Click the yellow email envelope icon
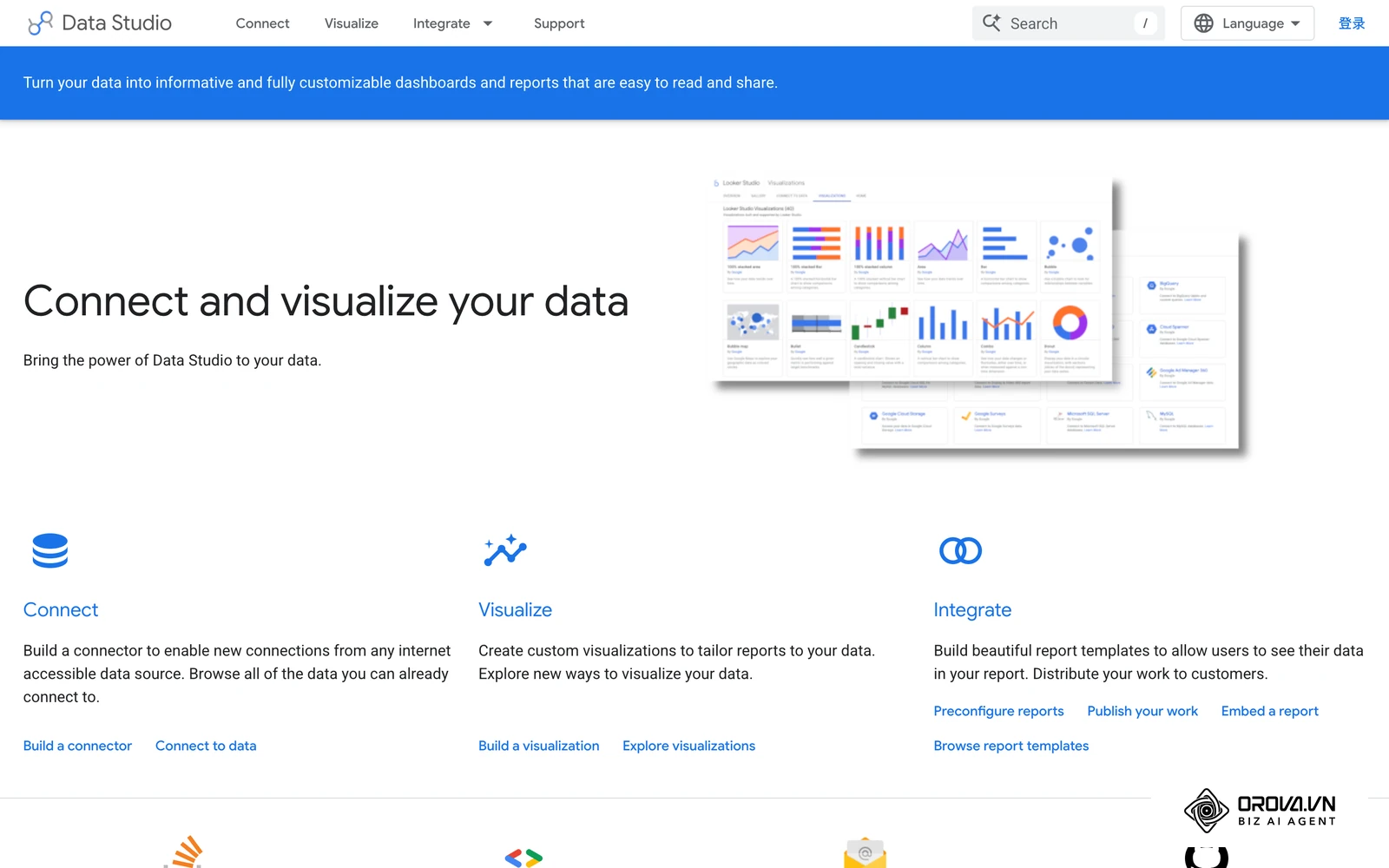1389x868 pixels. (x=865, y=853)
